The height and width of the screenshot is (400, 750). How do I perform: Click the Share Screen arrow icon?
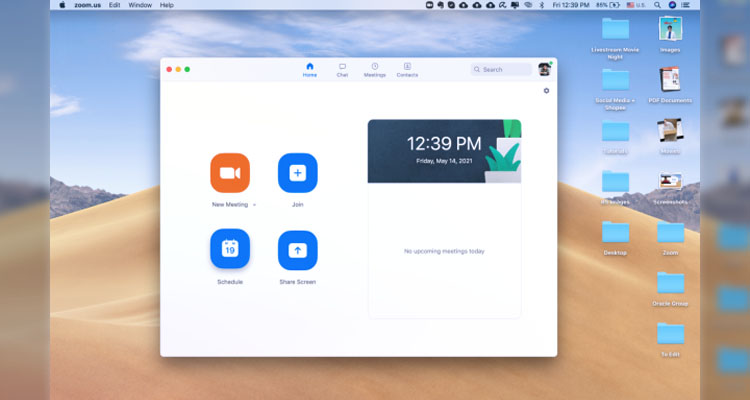pyautogui.click(x=298, y=250)
